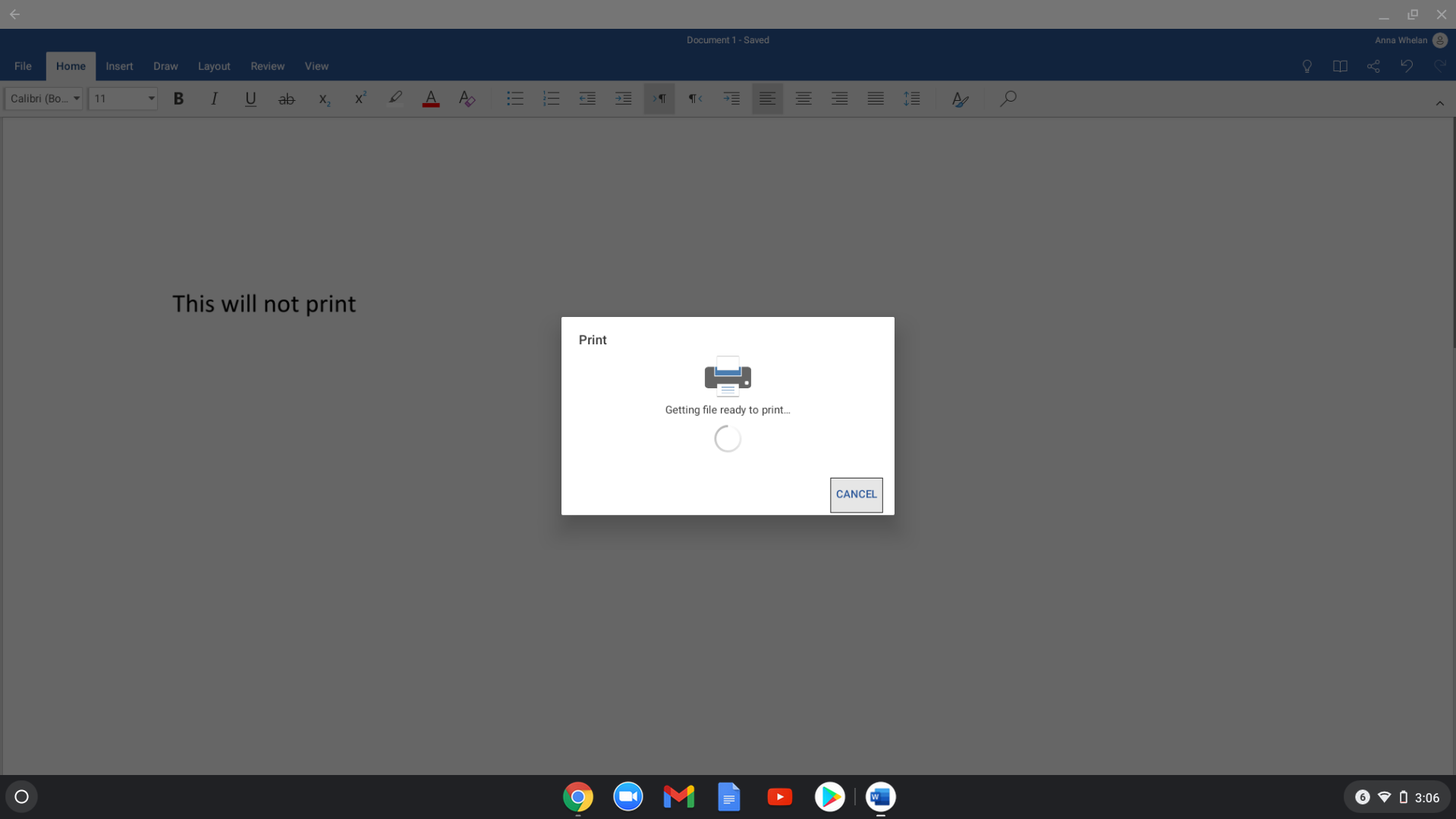Toggle strikethrough formatting
1456x819 pixels.
286,99
